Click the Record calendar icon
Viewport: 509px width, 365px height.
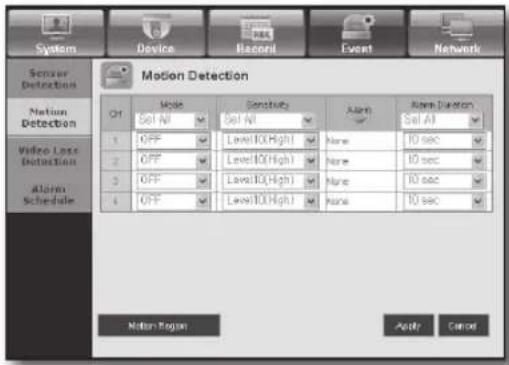(257, 29)
